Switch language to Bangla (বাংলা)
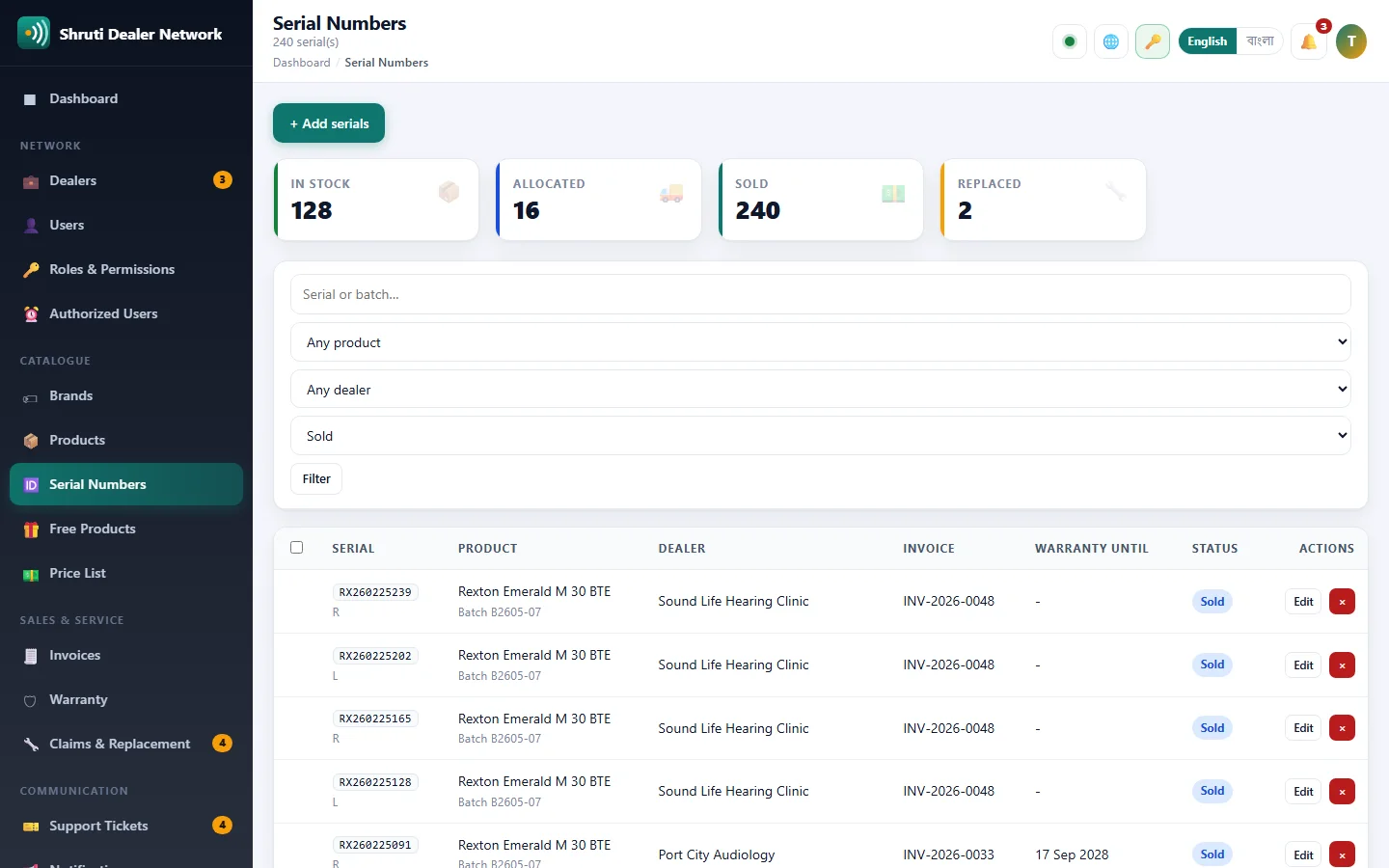This screenshot has height=868, width=1389. [x=1260, y=41]
